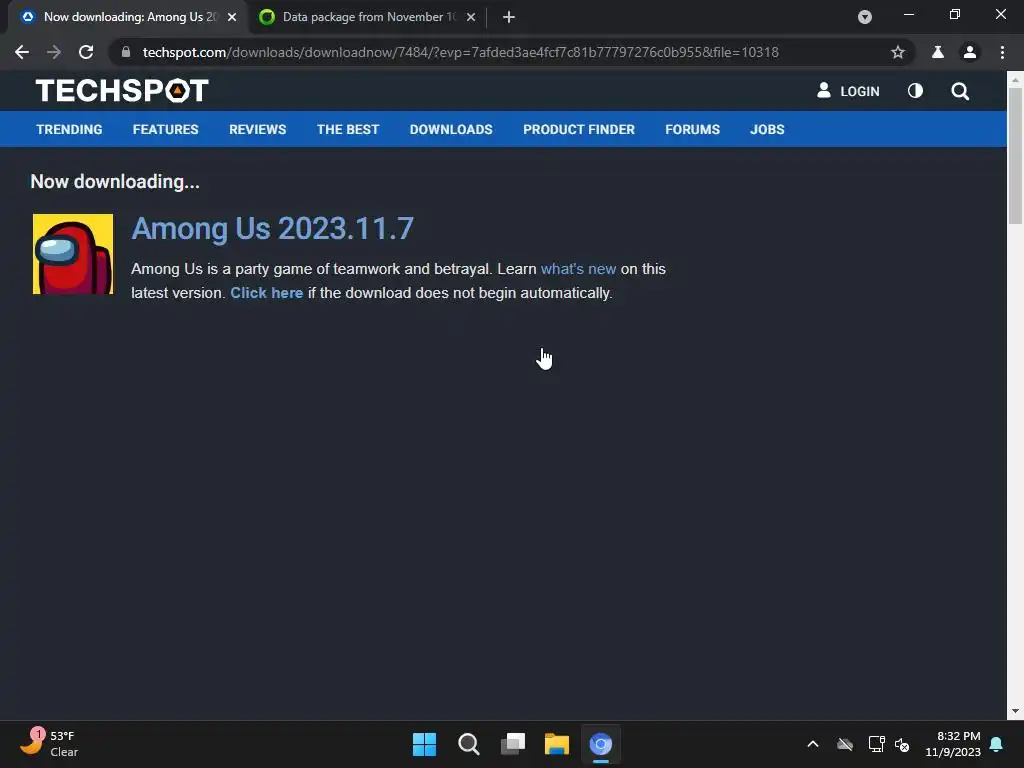Go to TechSpot homepage via logo
The width and height of the screenshot is (1024, 768).
122,91
